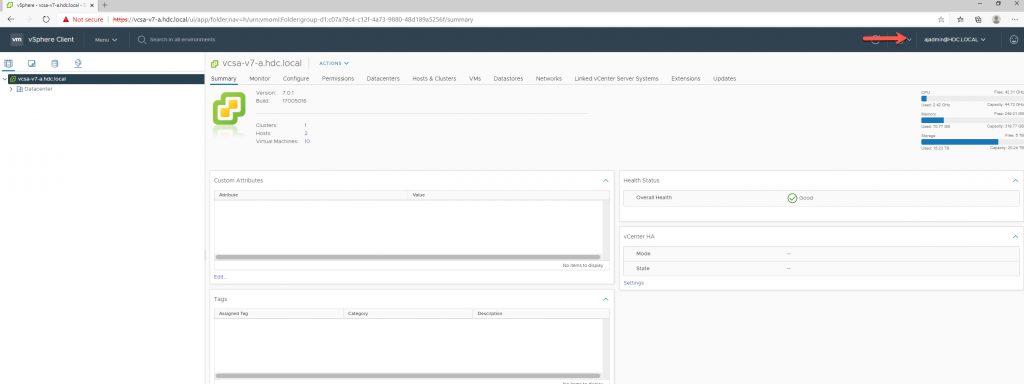
Task: Open the Storage inventory view icon
Action: click(54, 63)
